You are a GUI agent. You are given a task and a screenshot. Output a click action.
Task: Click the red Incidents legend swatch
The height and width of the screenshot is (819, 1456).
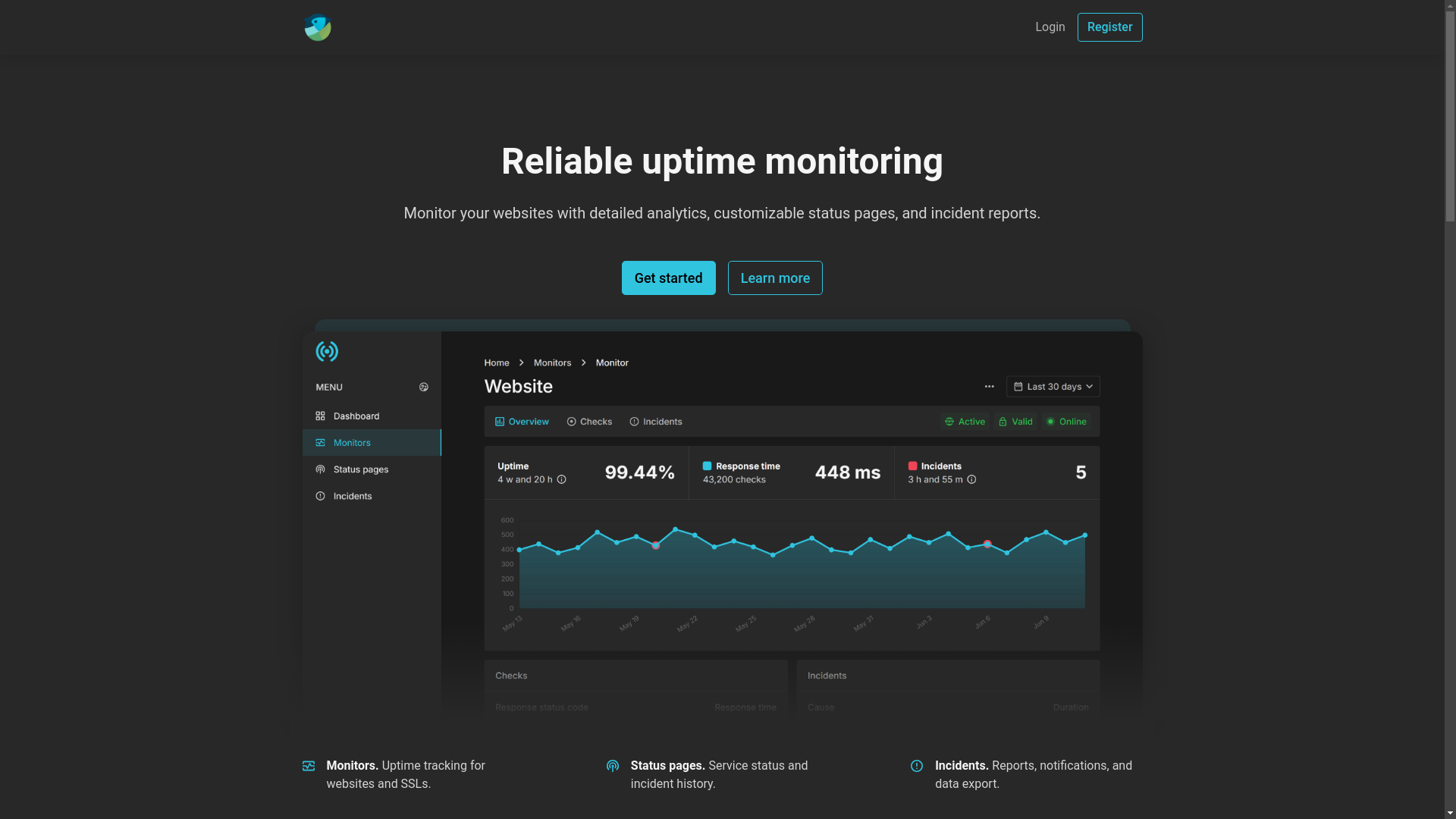(x=912, y=466)
